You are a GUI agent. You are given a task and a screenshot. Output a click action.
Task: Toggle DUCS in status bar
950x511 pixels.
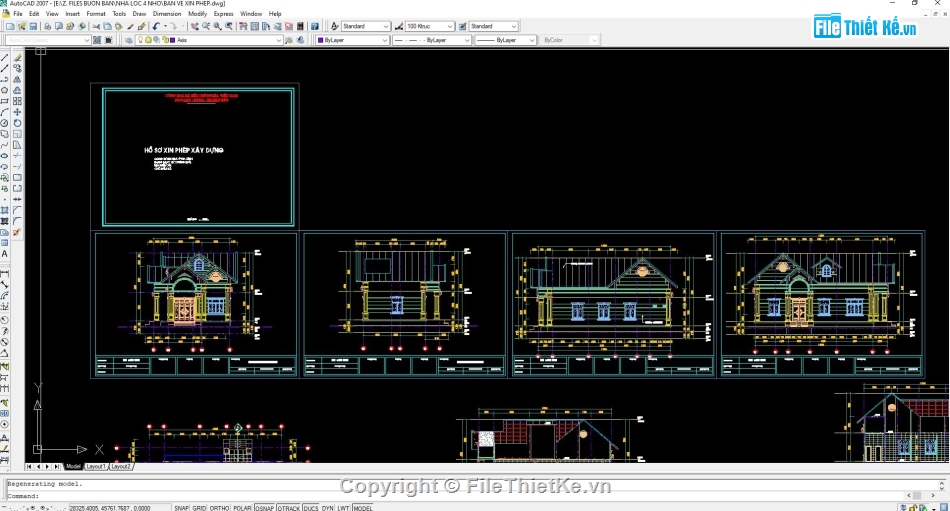(311, 507)
